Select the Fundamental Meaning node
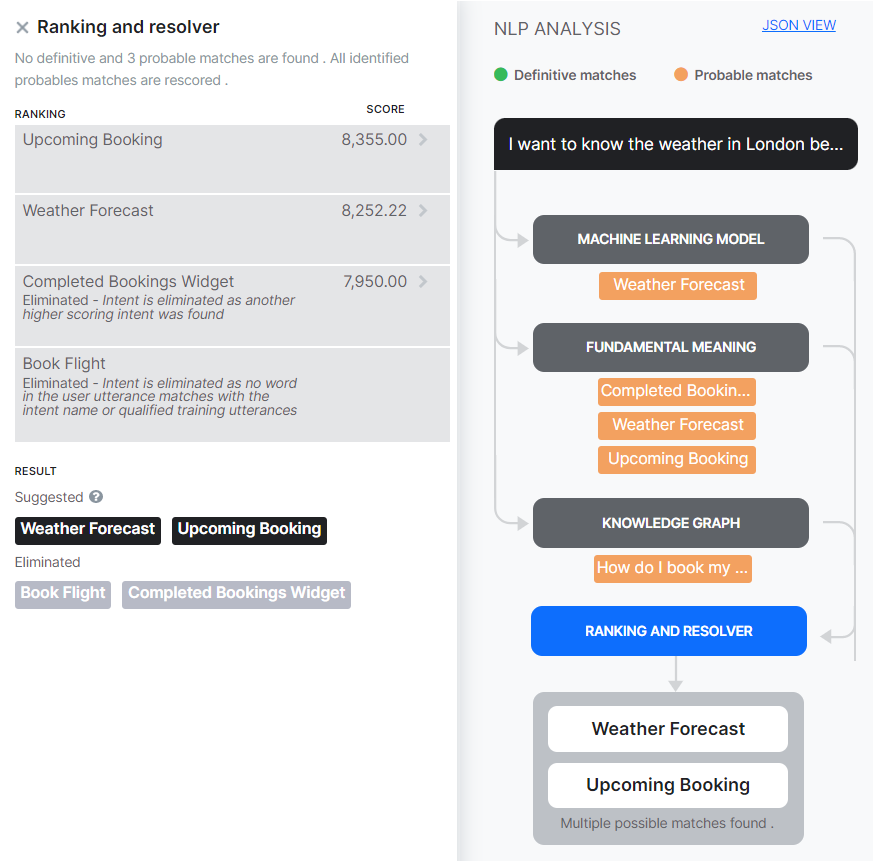Screen dimensions: 874x862 pyautogui.click(x=670, y=348)
